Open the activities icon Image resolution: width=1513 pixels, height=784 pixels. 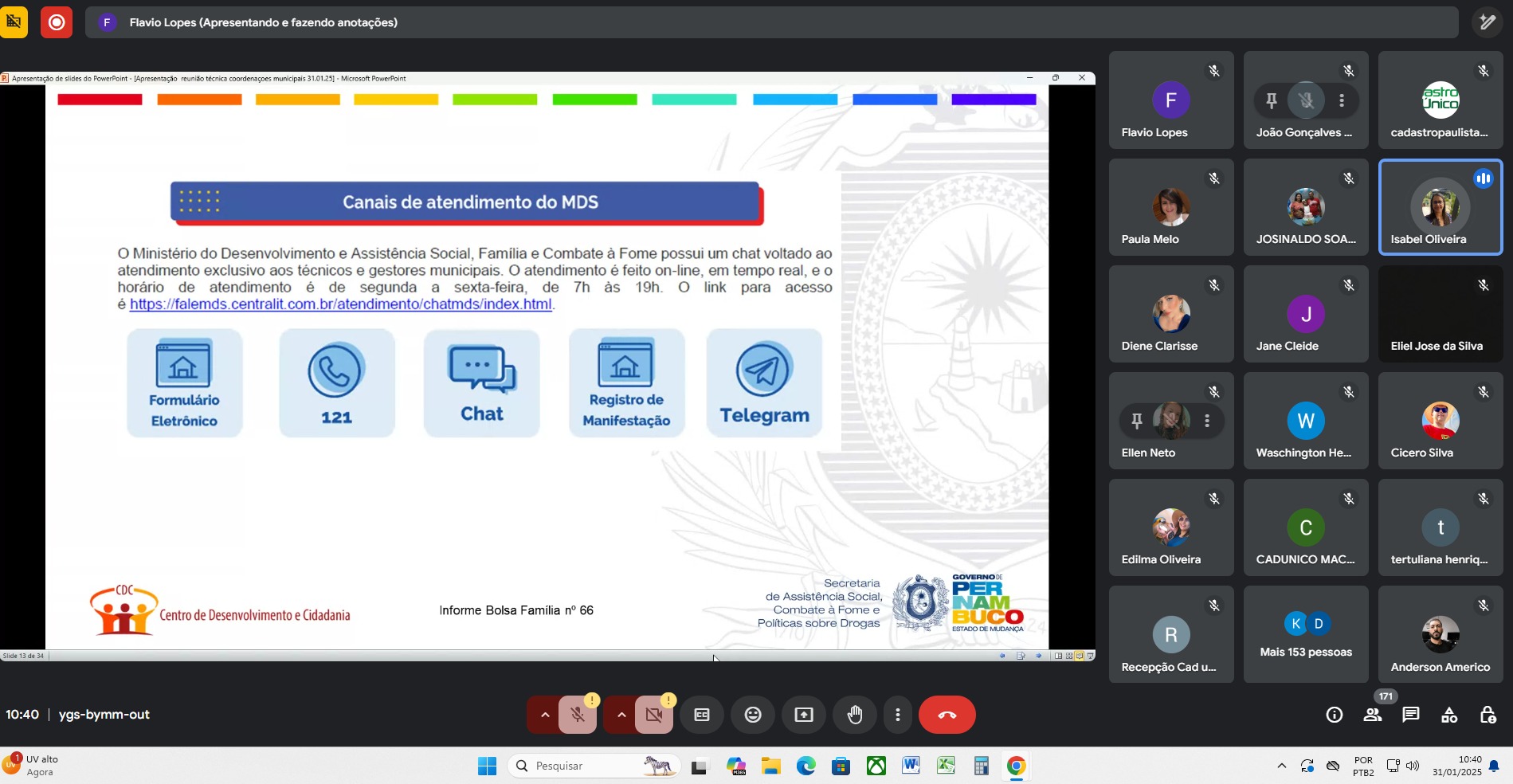point(1449,715)
